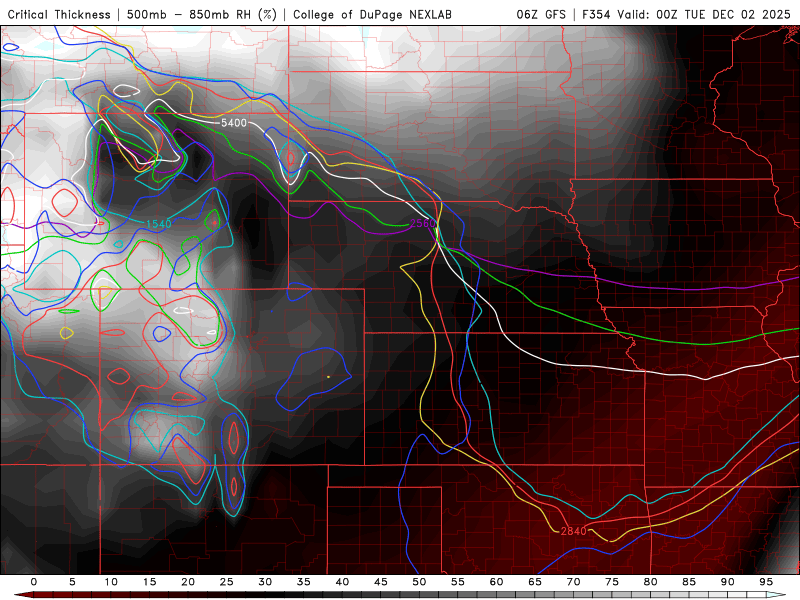Click the purple "2560" contour label
Screen dimensions: 800x600
tap(423, 223)
